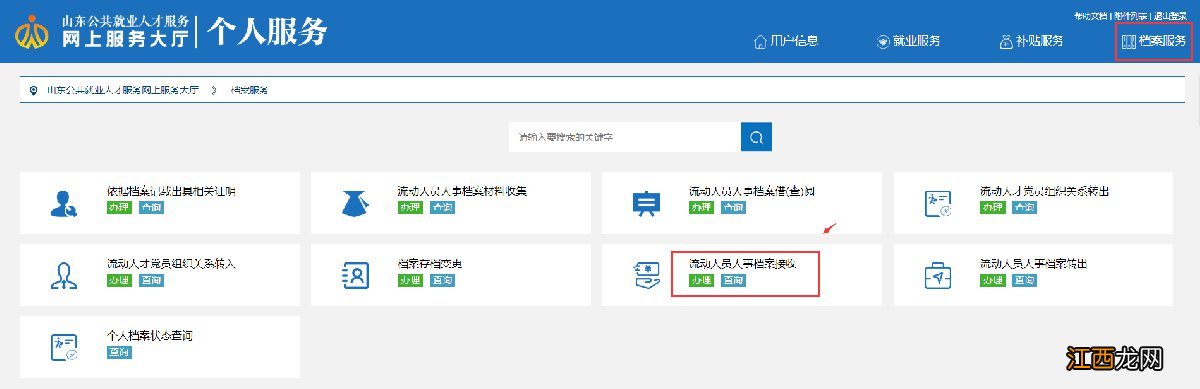Click the keyword search input field
Image resolution: width=1200 pixels, height=389 pixels.
[624, 137]
